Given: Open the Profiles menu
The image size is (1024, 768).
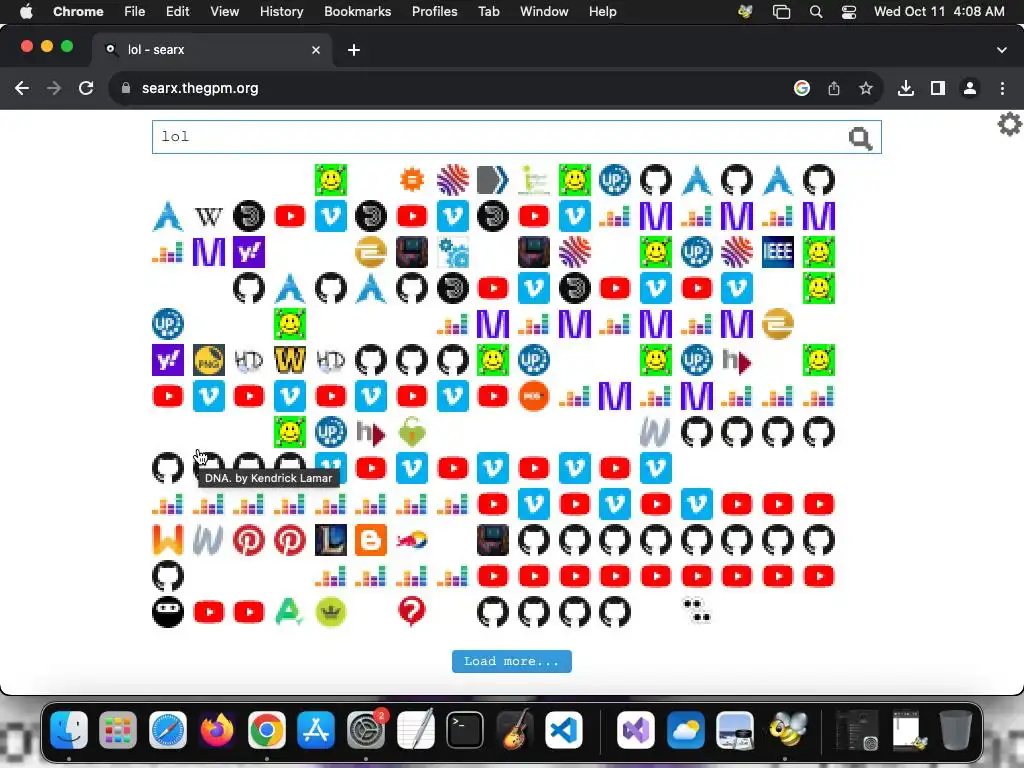Looking at the screenshot, I should 434,11.
